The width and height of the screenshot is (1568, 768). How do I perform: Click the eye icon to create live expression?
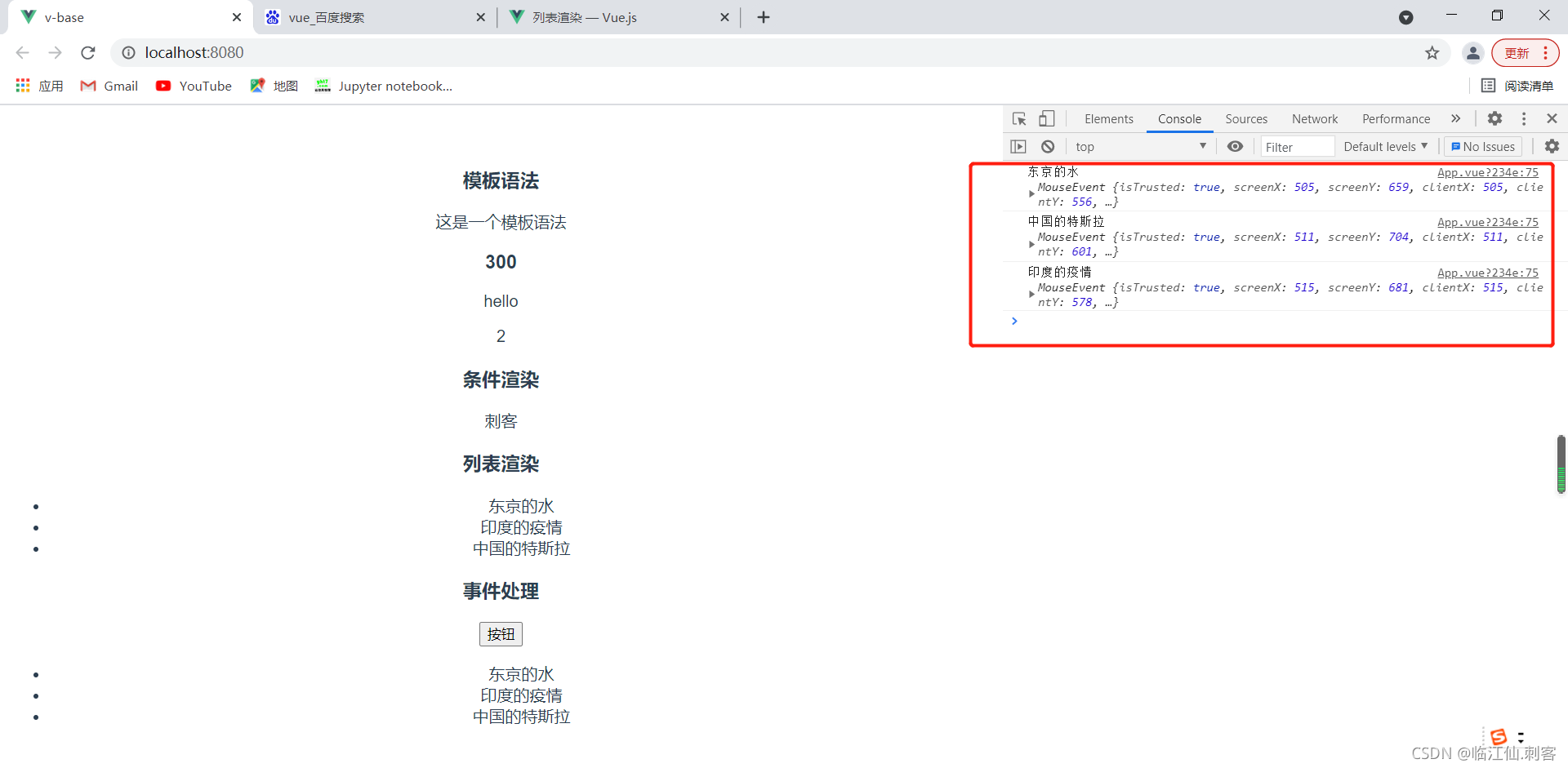pyautogui.click(x=1235, y=146)
